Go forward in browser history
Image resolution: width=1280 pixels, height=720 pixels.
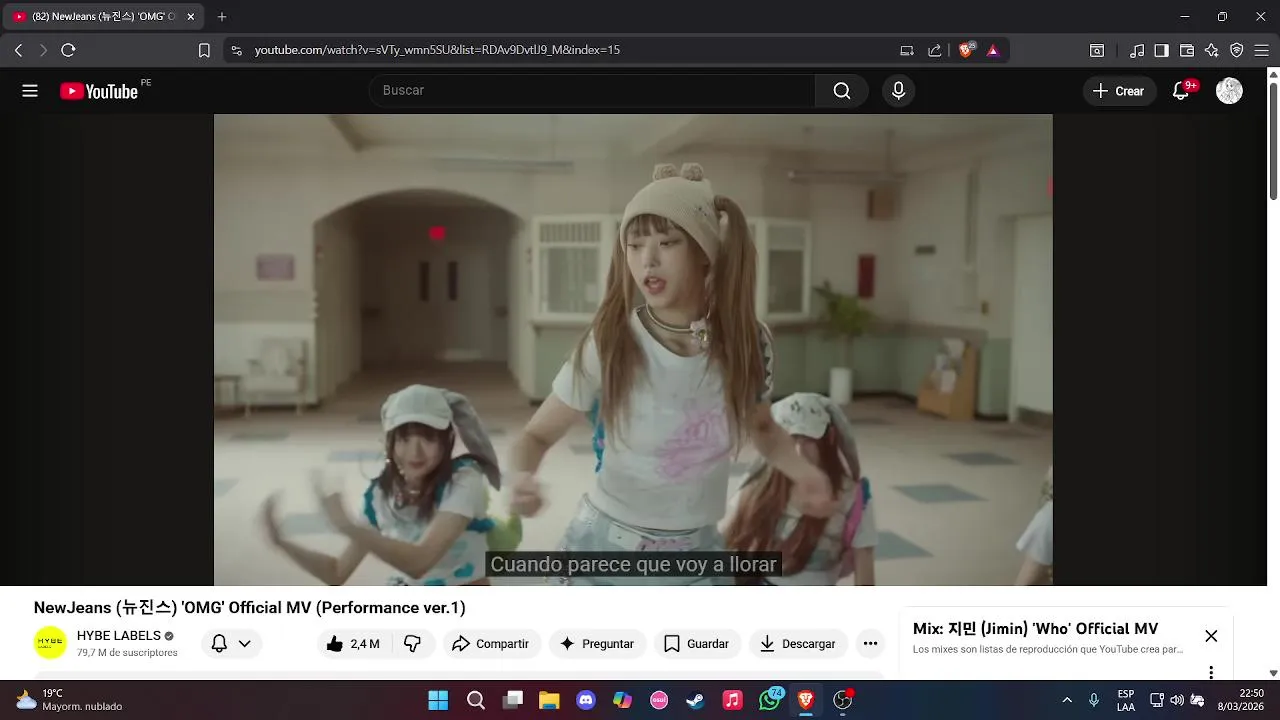coord(43,50)
